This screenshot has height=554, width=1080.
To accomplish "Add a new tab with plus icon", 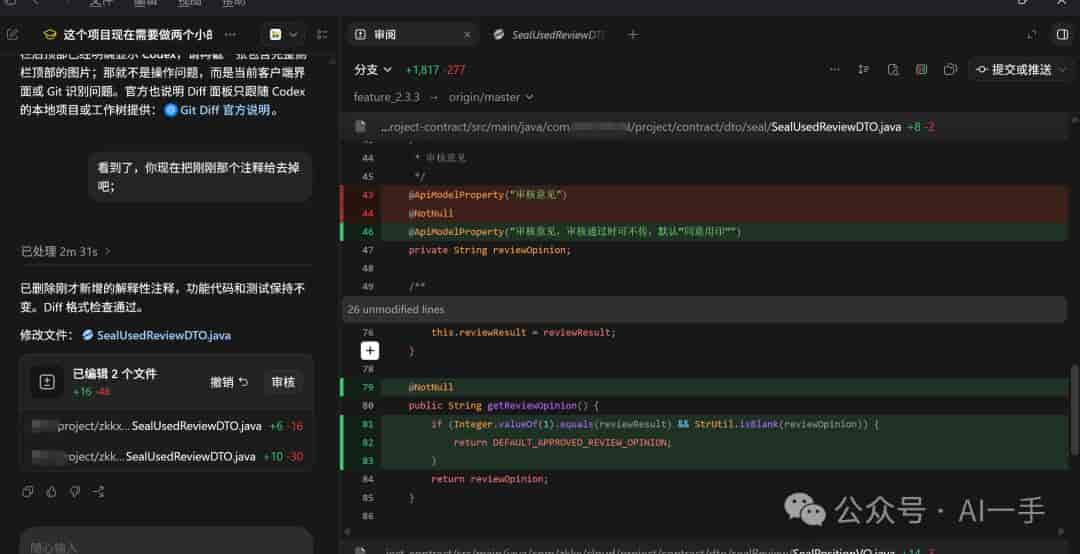I will point(633,34).
